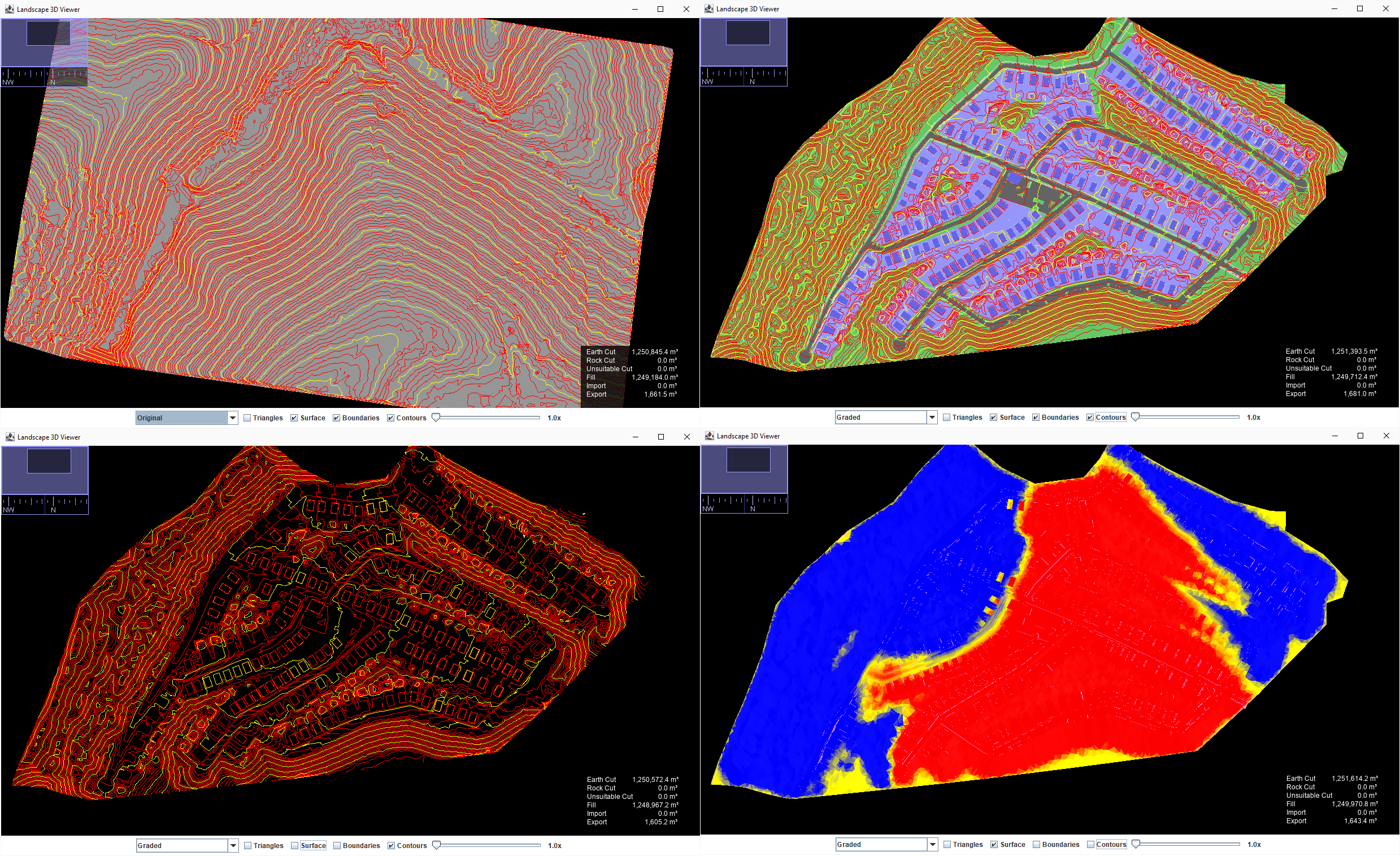Click the Contours label in bottom-left viewer
The height and width of the screenshot is (856, 1400).
pos(411,845)
